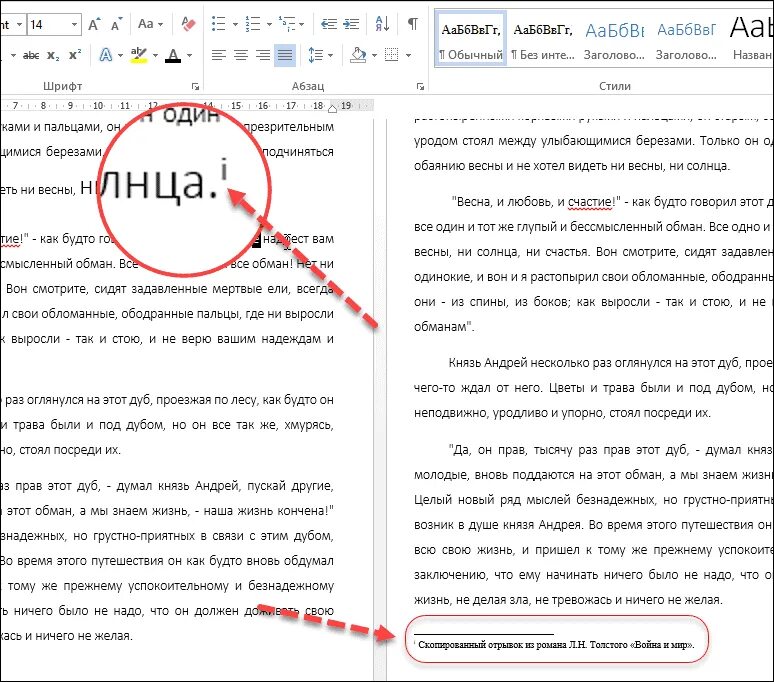The height and width of the screenshot is (682, 774).
Task: Click in the font size box showing 14
Action: pos(48,24)
